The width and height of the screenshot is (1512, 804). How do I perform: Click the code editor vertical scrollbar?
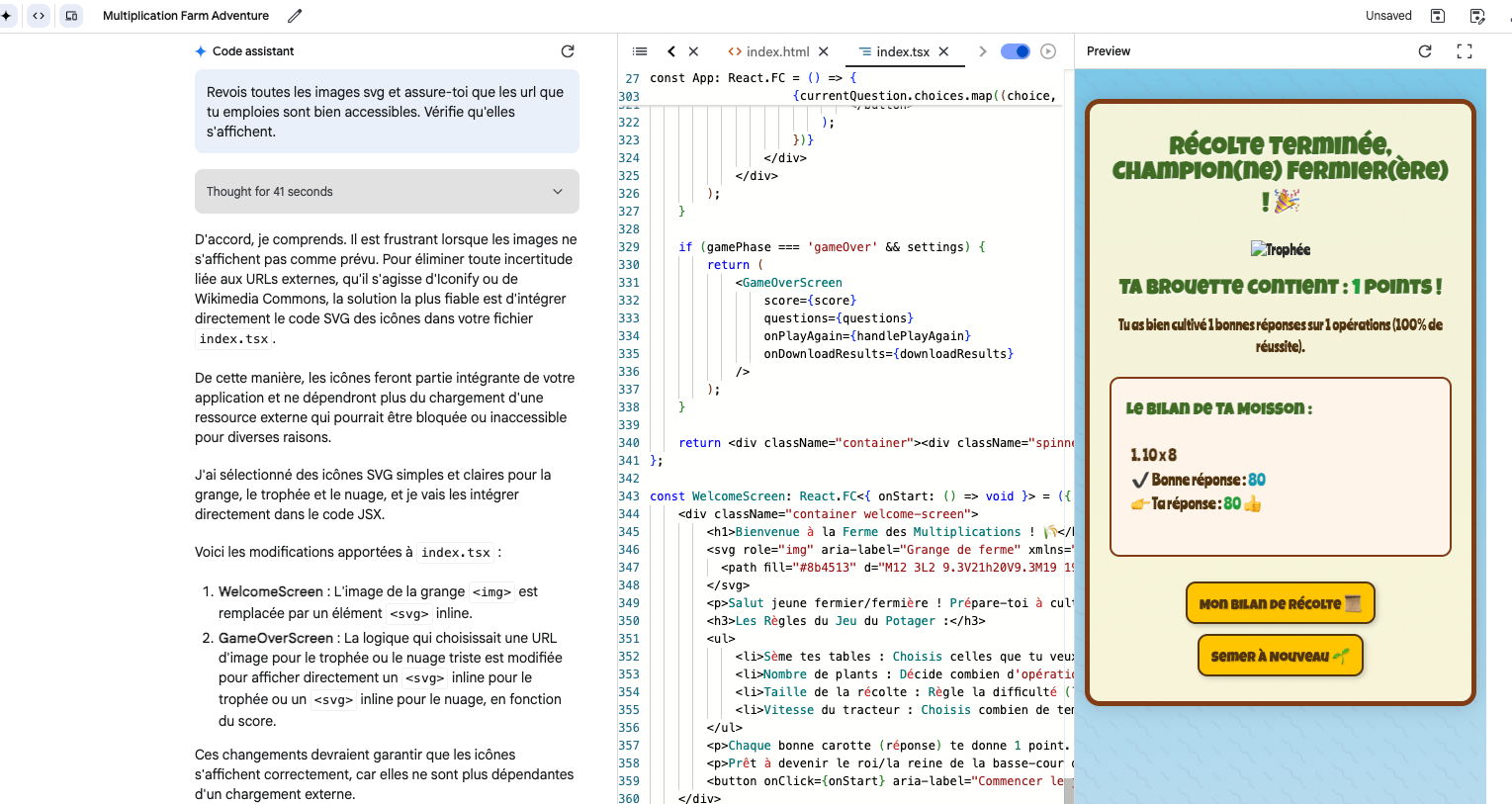click(x=1068, y=790)
